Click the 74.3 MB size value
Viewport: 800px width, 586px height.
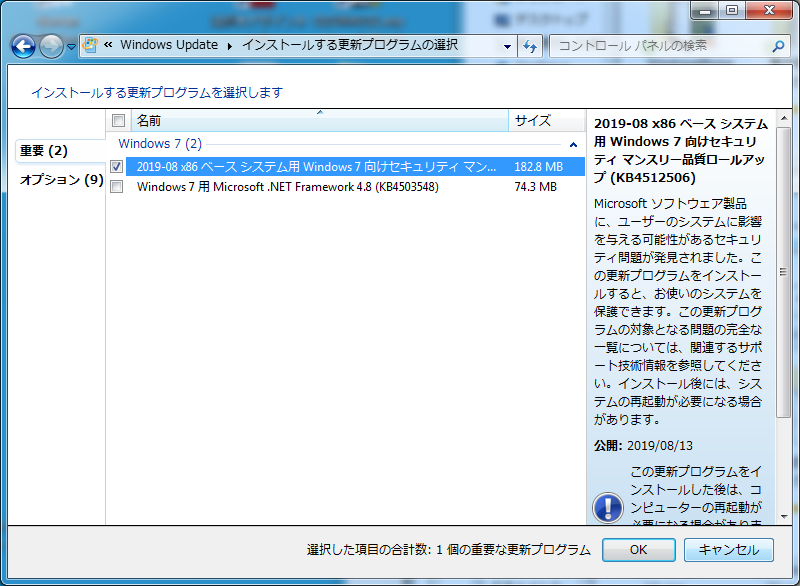535,187
